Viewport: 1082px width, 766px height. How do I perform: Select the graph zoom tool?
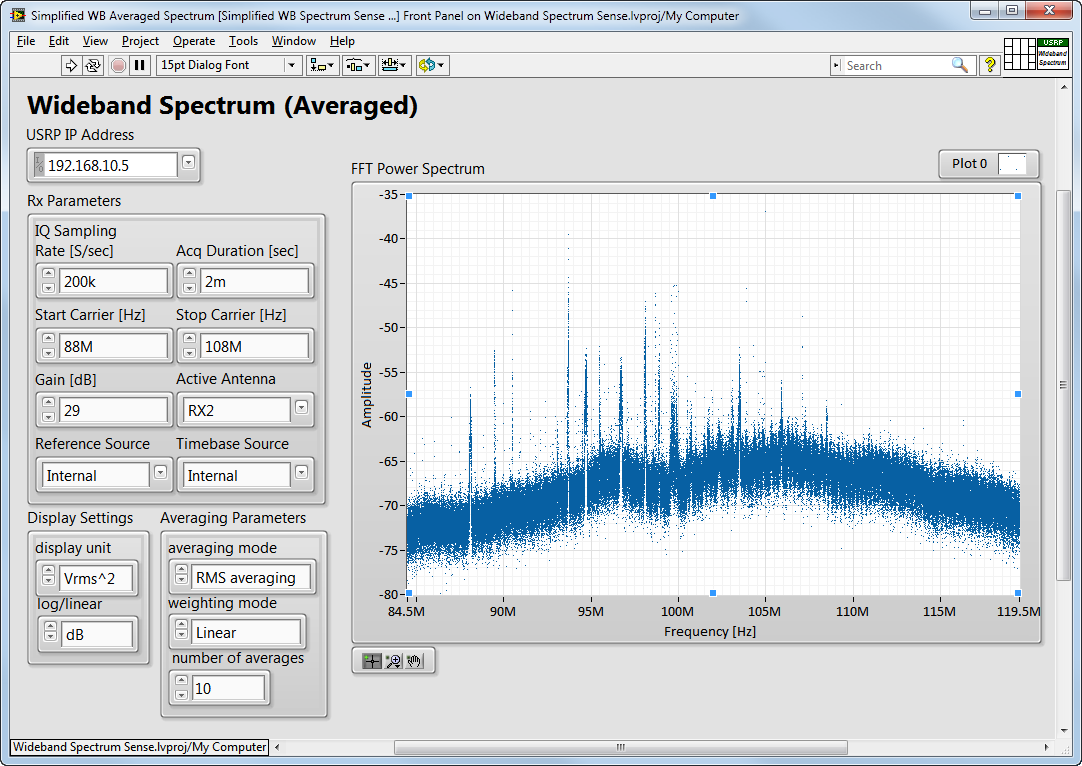pyautogui.click(x=393, y=661)
